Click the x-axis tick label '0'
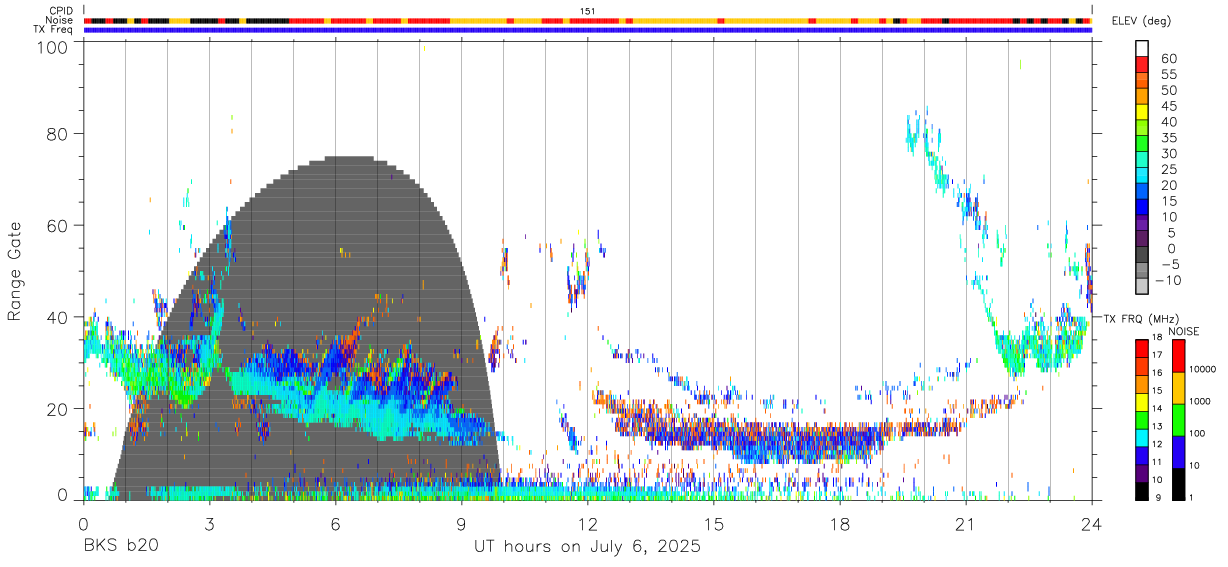Viewport: 1228px width, 567px height. click(x=83, y=524)
